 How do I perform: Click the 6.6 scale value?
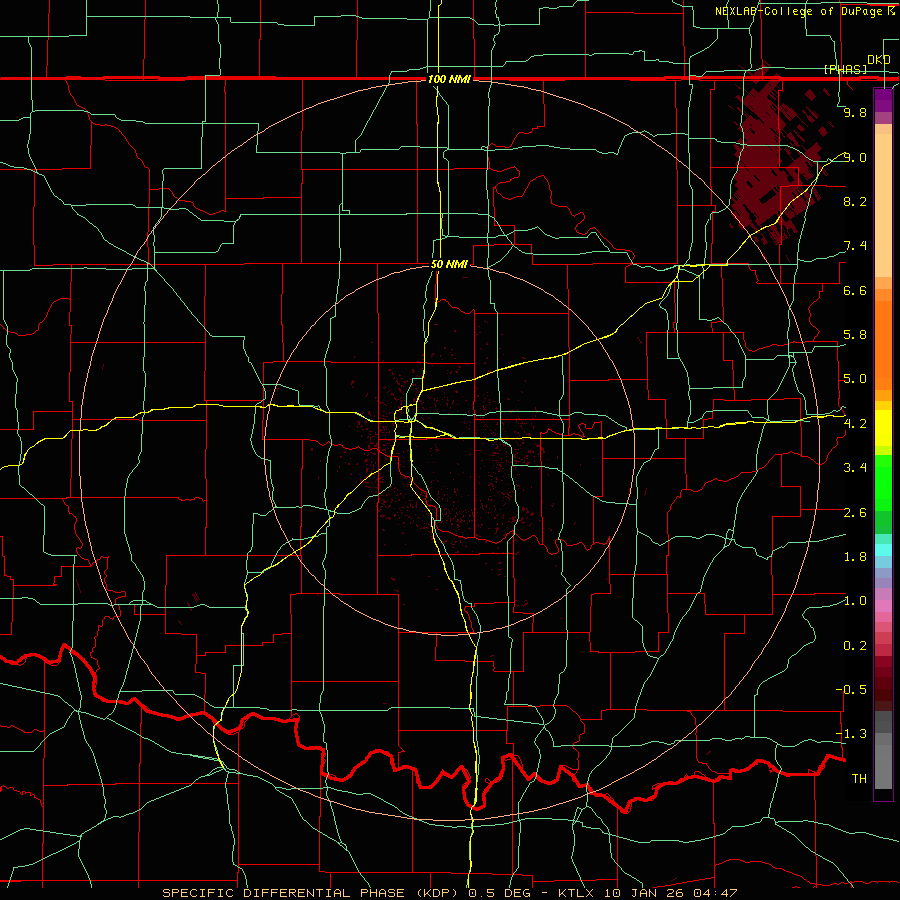click(855, 290)
